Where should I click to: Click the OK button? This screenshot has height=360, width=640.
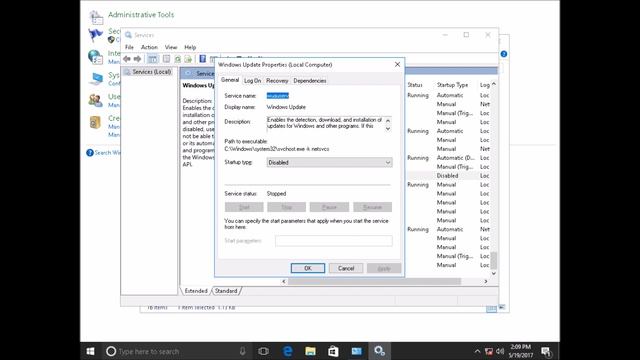pos(308,268)
